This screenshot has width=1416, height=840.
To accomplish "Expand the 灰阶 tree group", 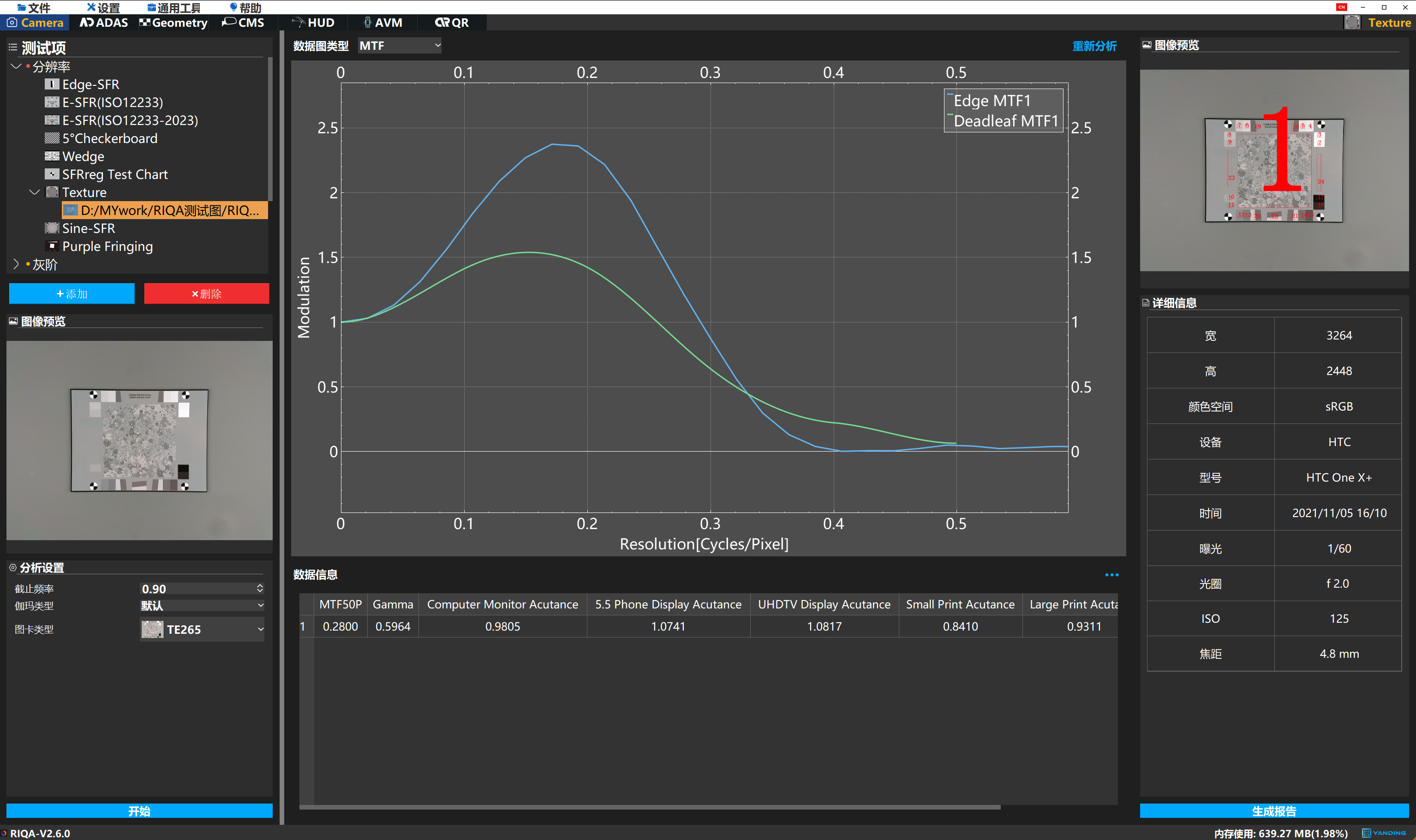I will pos(16,264).
